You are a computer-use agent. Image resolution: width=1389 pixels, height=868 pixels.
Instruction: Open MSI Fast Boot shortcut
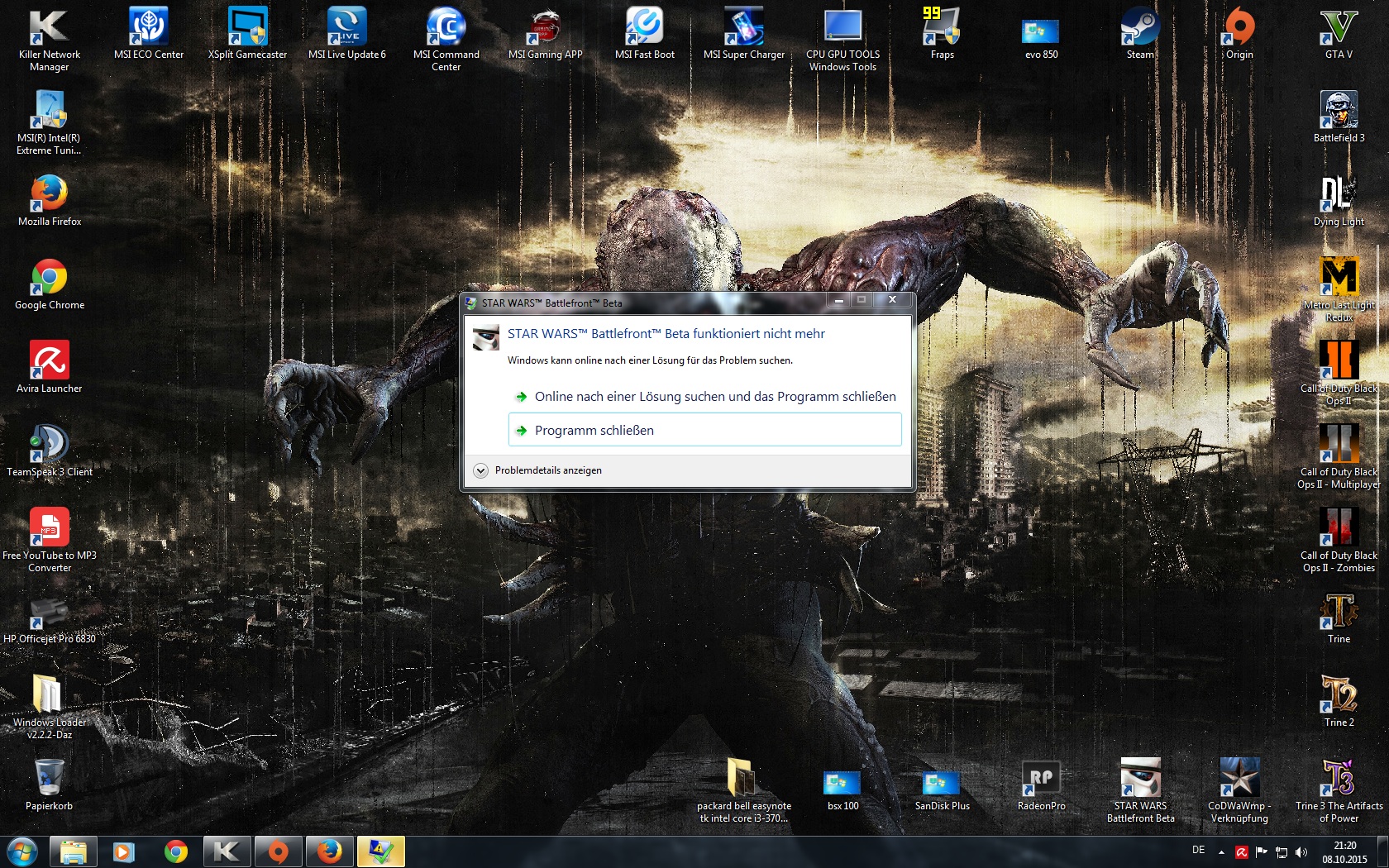click(645, 33)
